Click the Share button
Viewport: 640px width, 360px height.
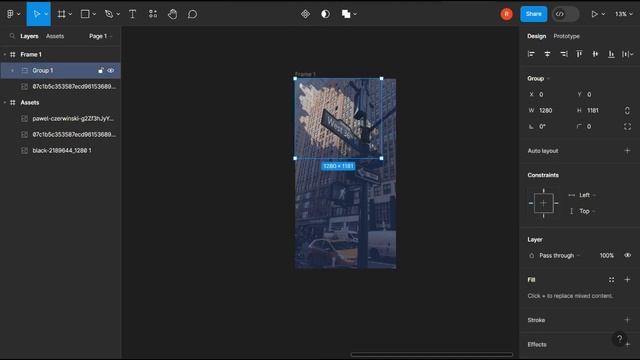tap(533, 14)
